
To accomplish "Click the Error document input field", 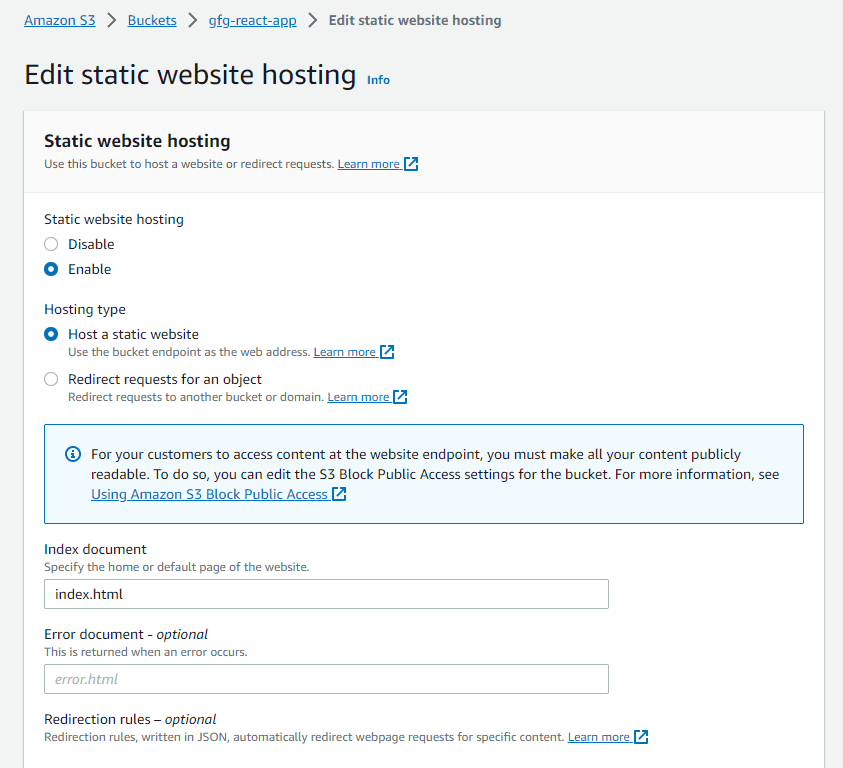I will [326, 679].
